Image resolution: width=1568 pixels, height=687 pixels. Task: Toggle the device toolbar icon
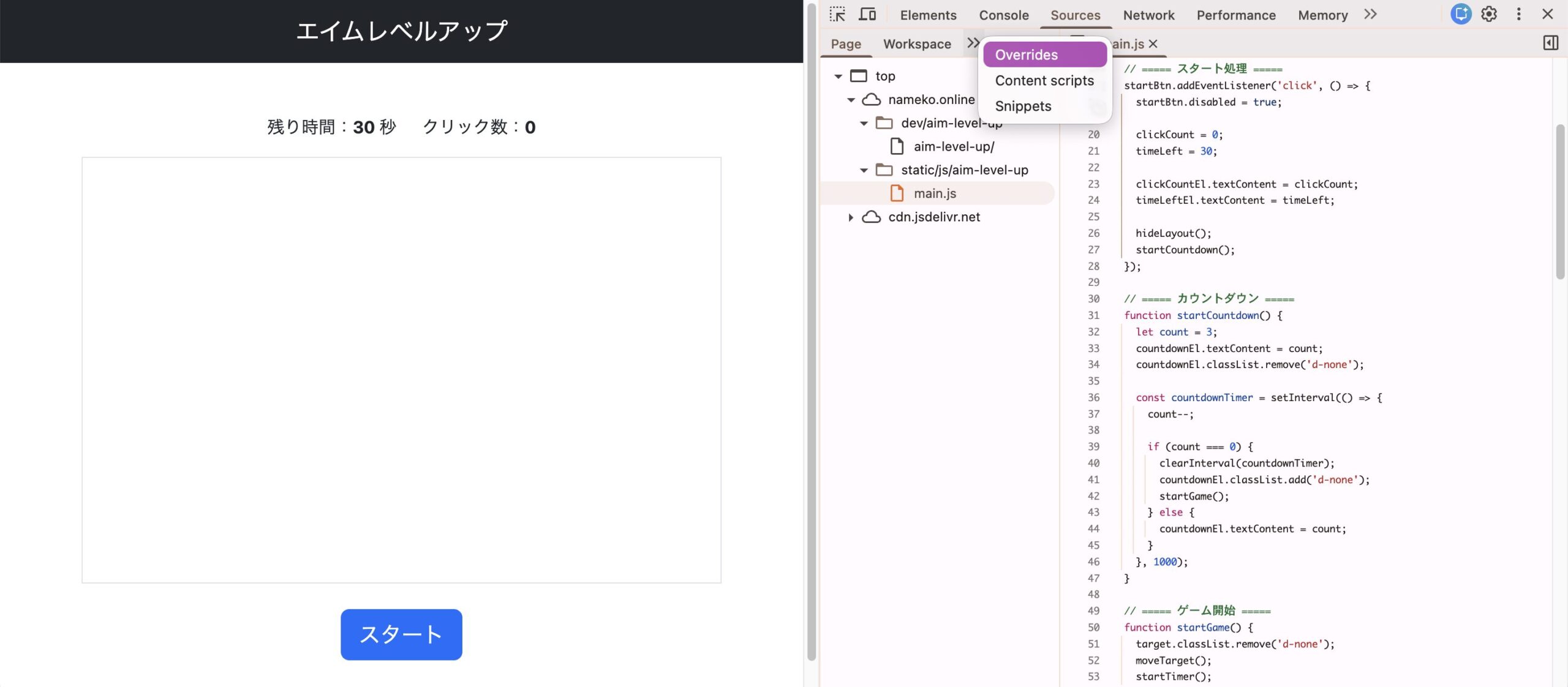click(x=867, y=14)
